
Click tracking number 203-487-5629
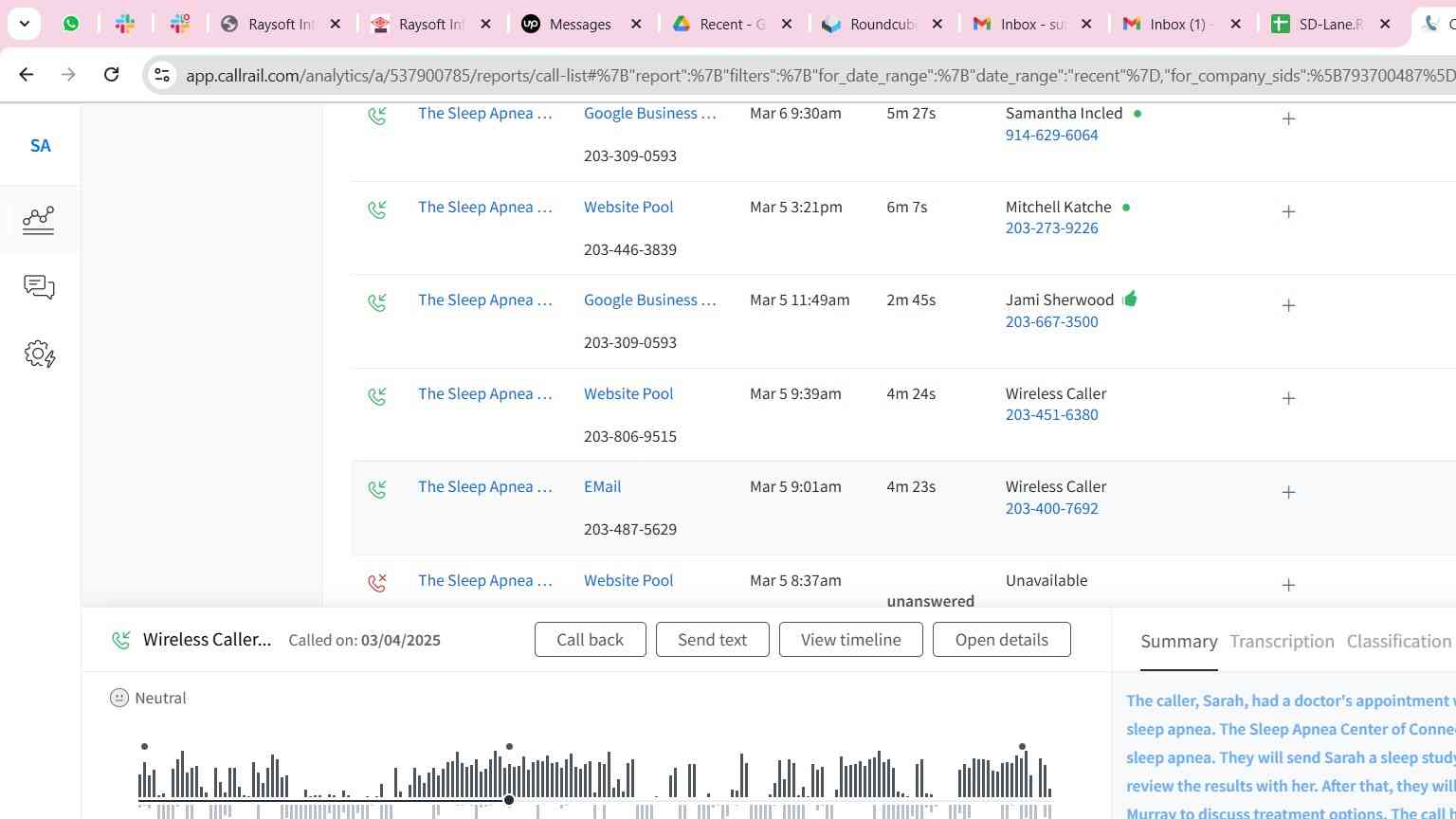click(629, 529)
